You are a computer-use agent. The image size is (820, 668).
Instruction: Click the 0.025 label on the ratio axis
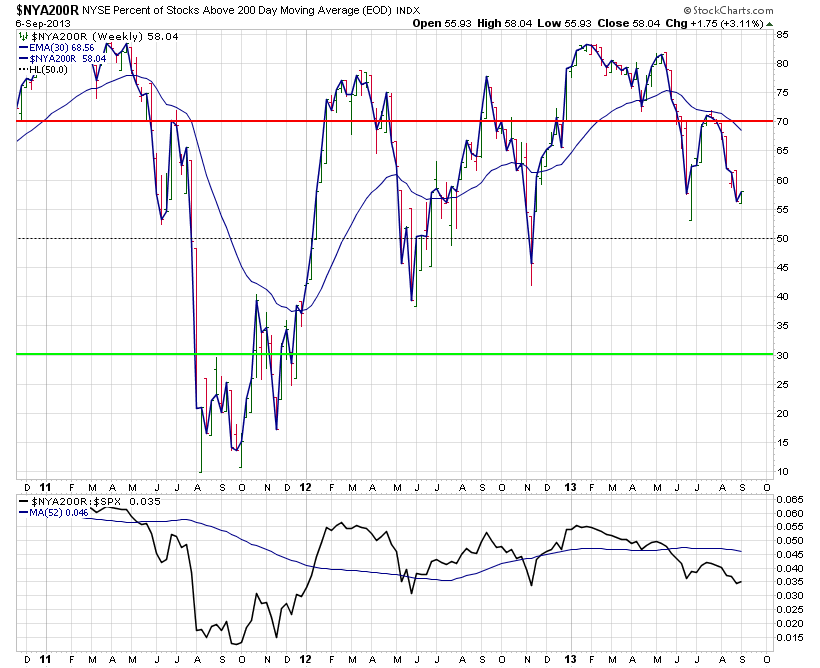pyautogui.click(x=789, y=609)
